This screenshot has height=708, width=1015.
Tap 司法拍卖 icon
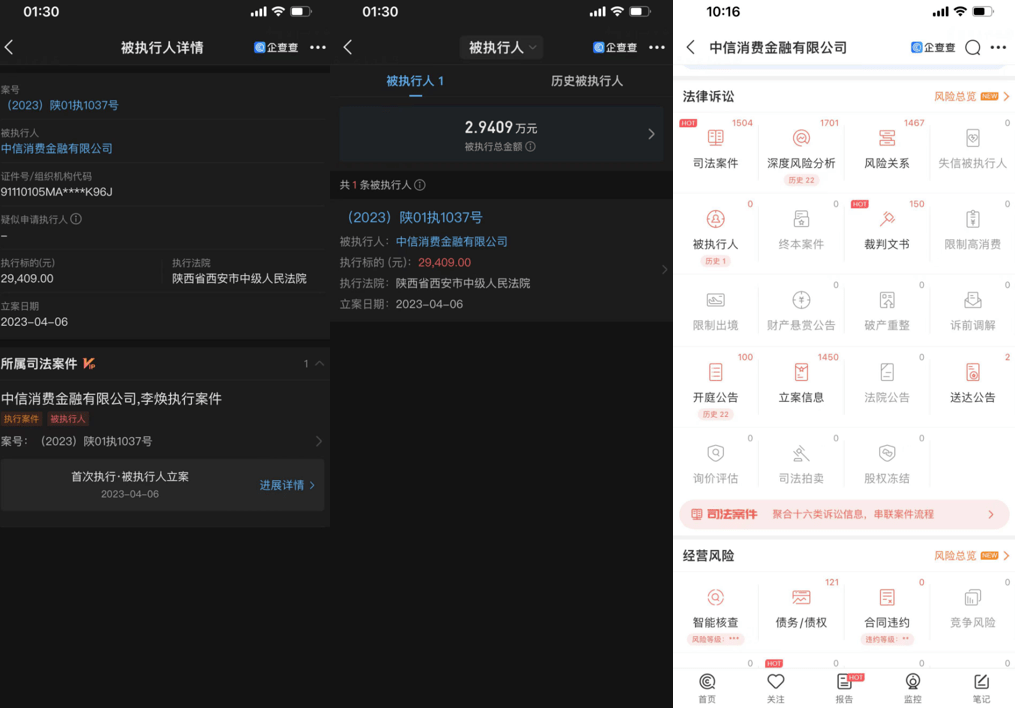[x=801, y=453]
